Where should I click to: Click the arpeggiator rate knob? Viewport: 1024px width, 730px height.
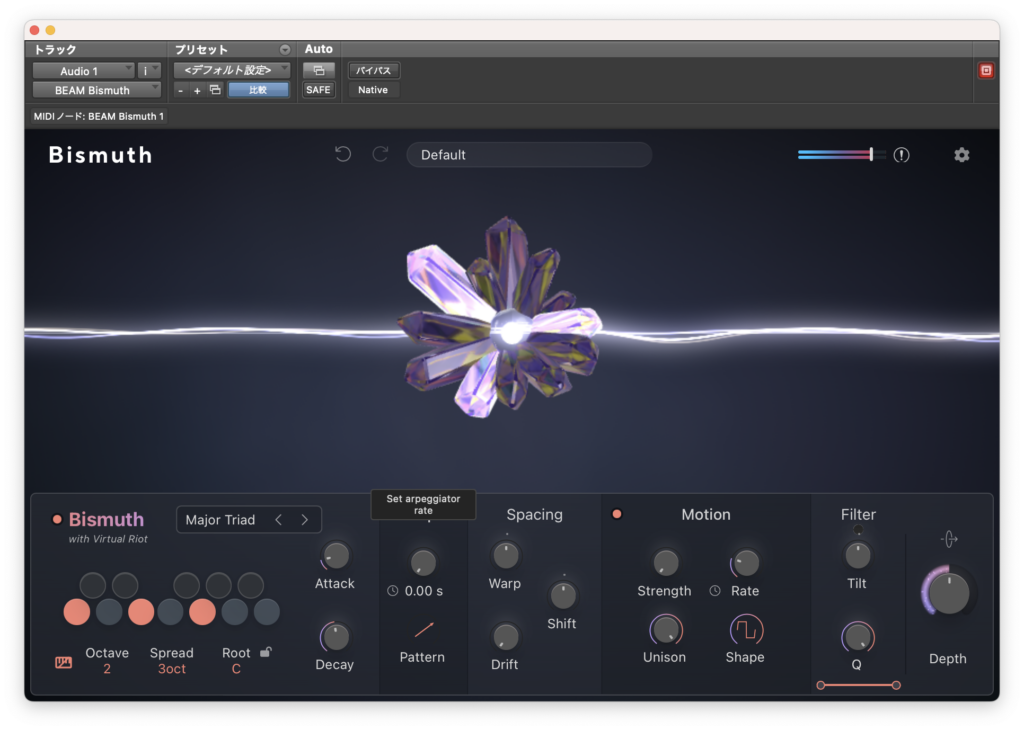click(x=423, y=562)
